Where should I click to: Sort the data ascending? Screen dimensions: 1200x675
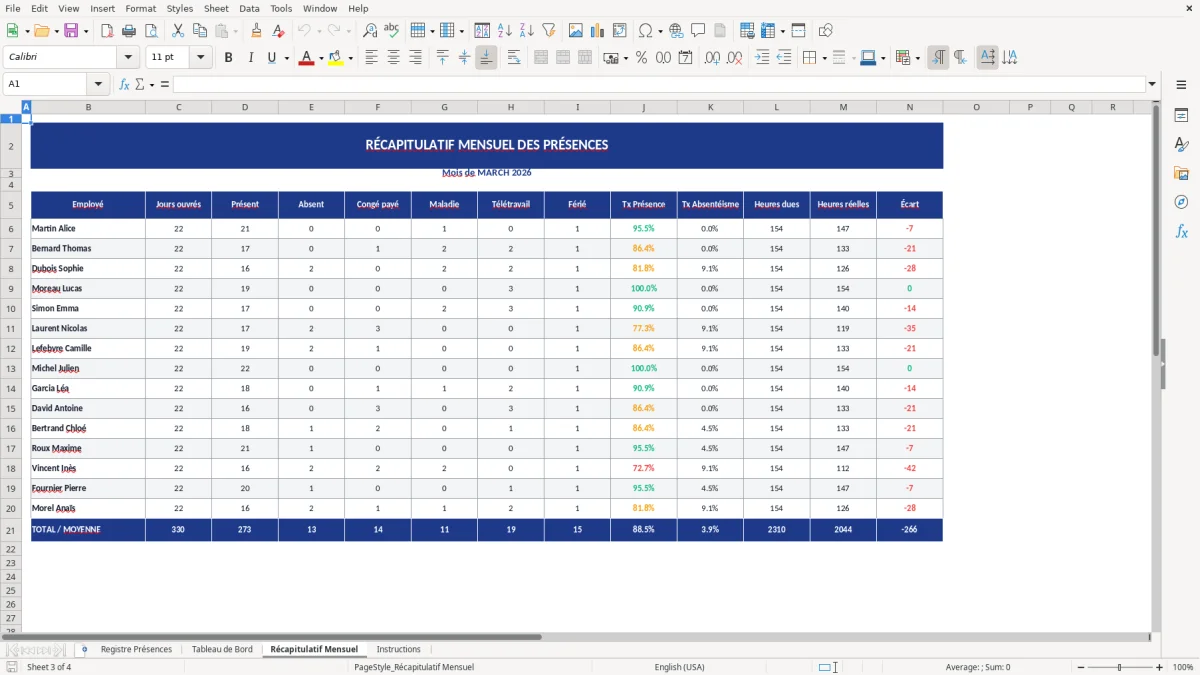(505, 30)
